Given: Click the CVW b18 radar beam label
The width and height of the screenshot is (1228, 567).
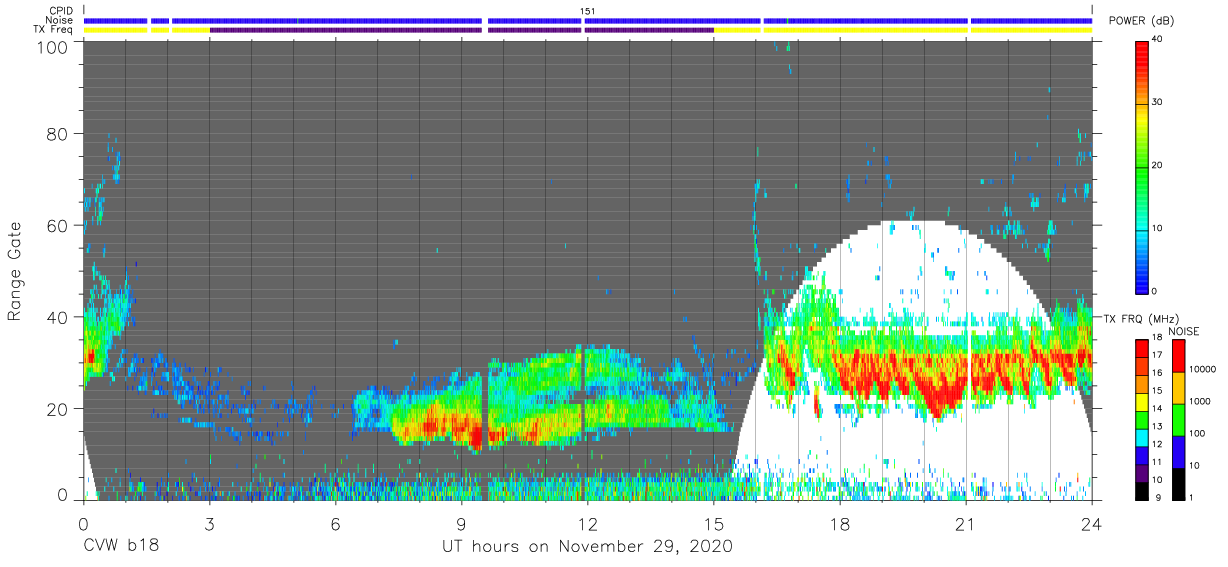Looking at the screenshot, I should pos(120,546).
